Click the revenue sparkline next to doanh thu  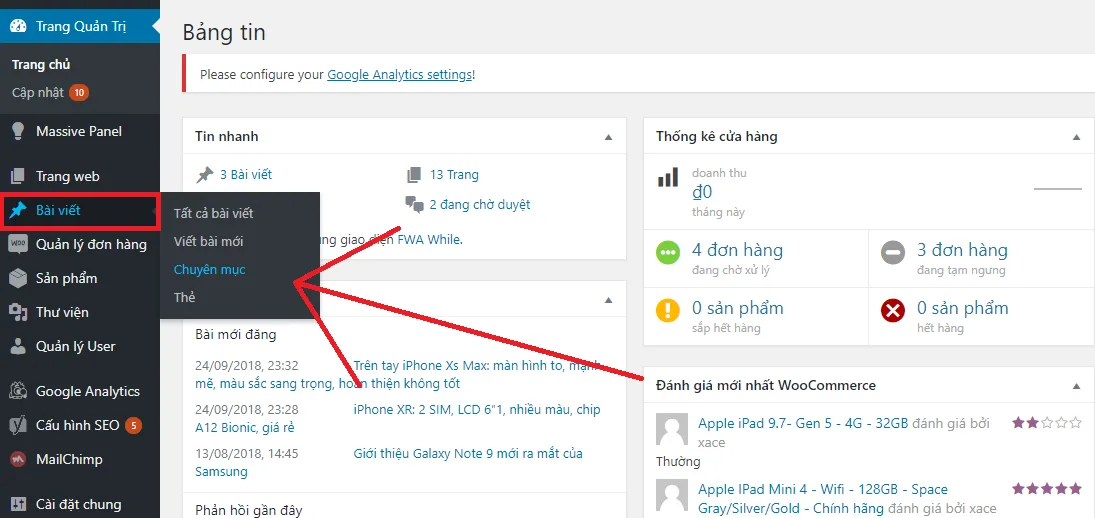point(1057,188)
